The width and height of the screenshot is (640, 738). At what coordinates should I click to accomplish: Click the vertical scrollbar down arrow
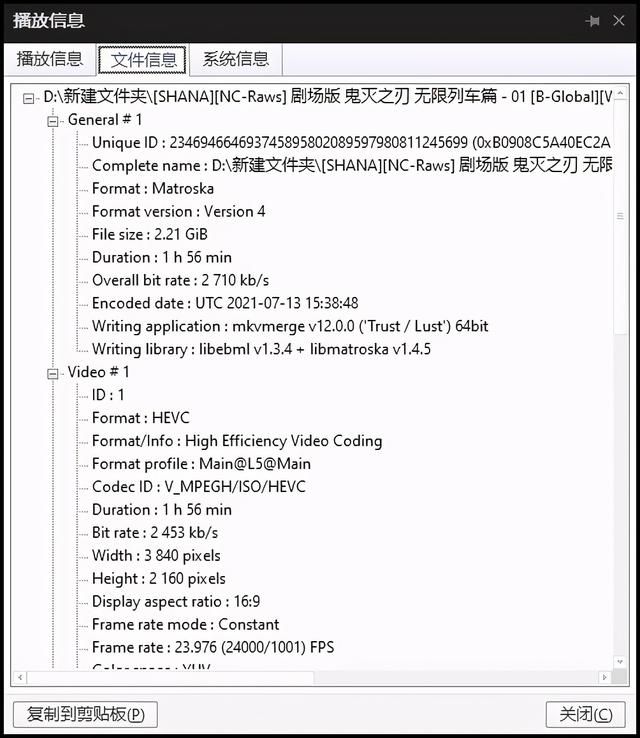tap(620, 661)
